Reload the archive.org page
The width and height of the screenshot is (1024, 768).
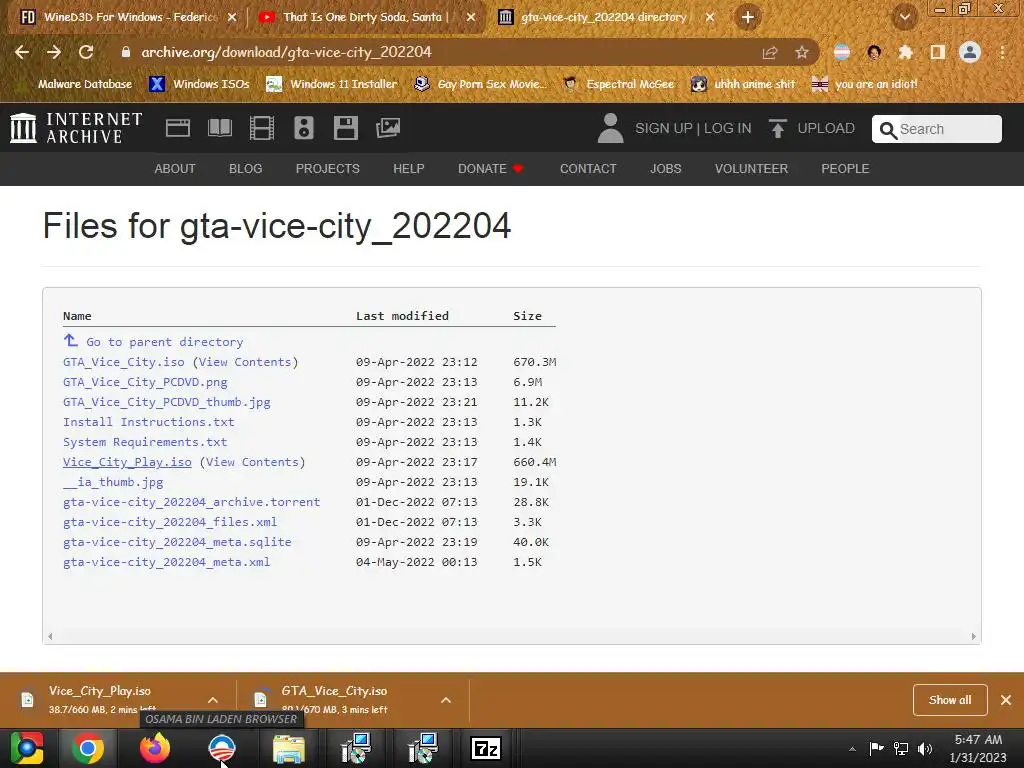pos(86,52)
